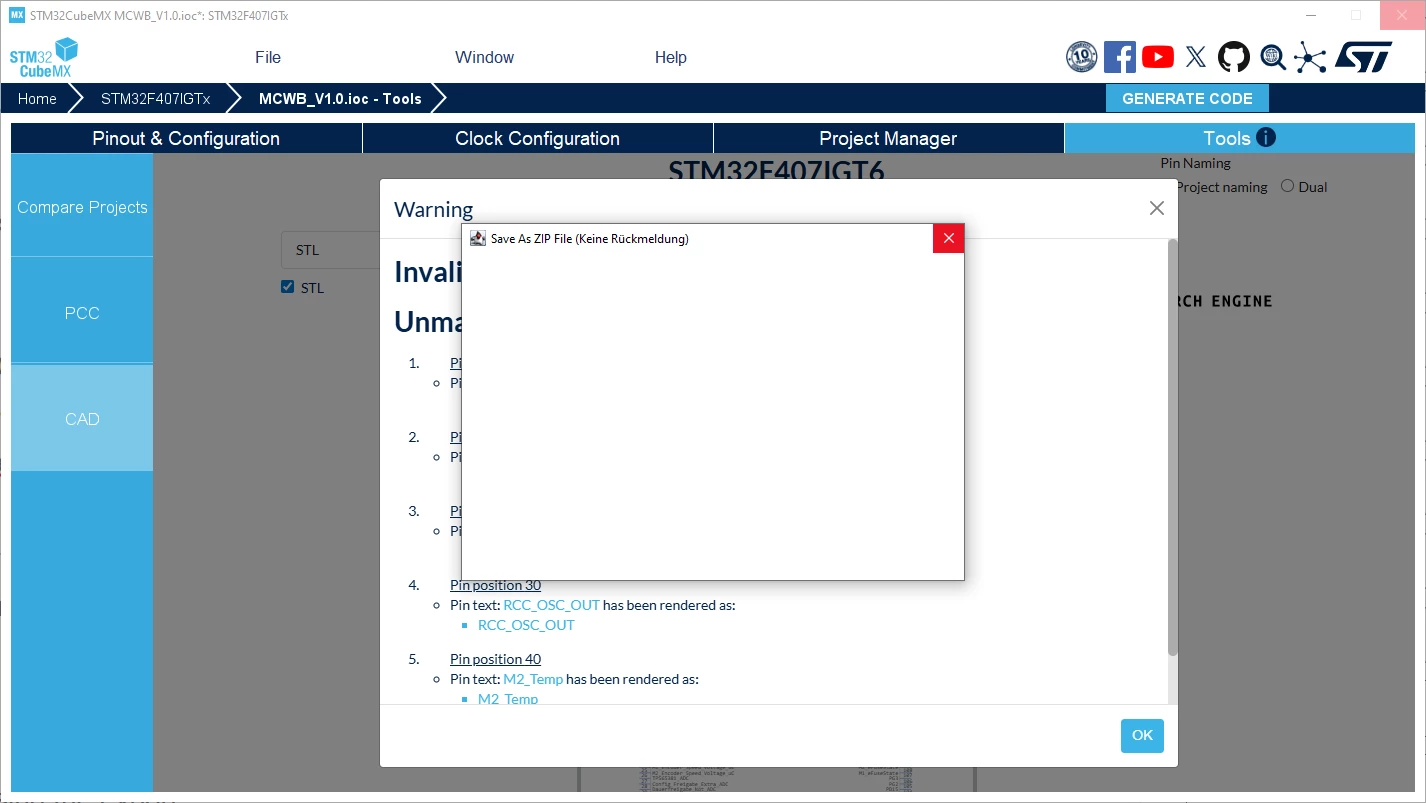Switch to Clock Configuration tab

coord(538,138)
